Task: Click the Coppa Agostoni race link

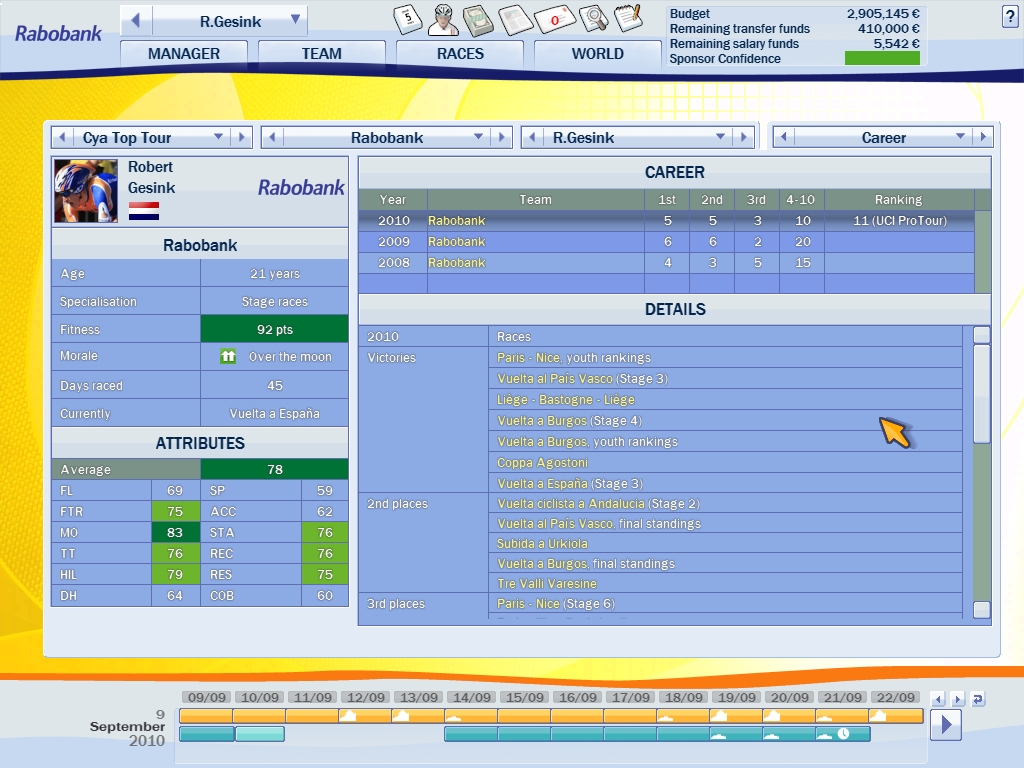Action: (542, 463)
